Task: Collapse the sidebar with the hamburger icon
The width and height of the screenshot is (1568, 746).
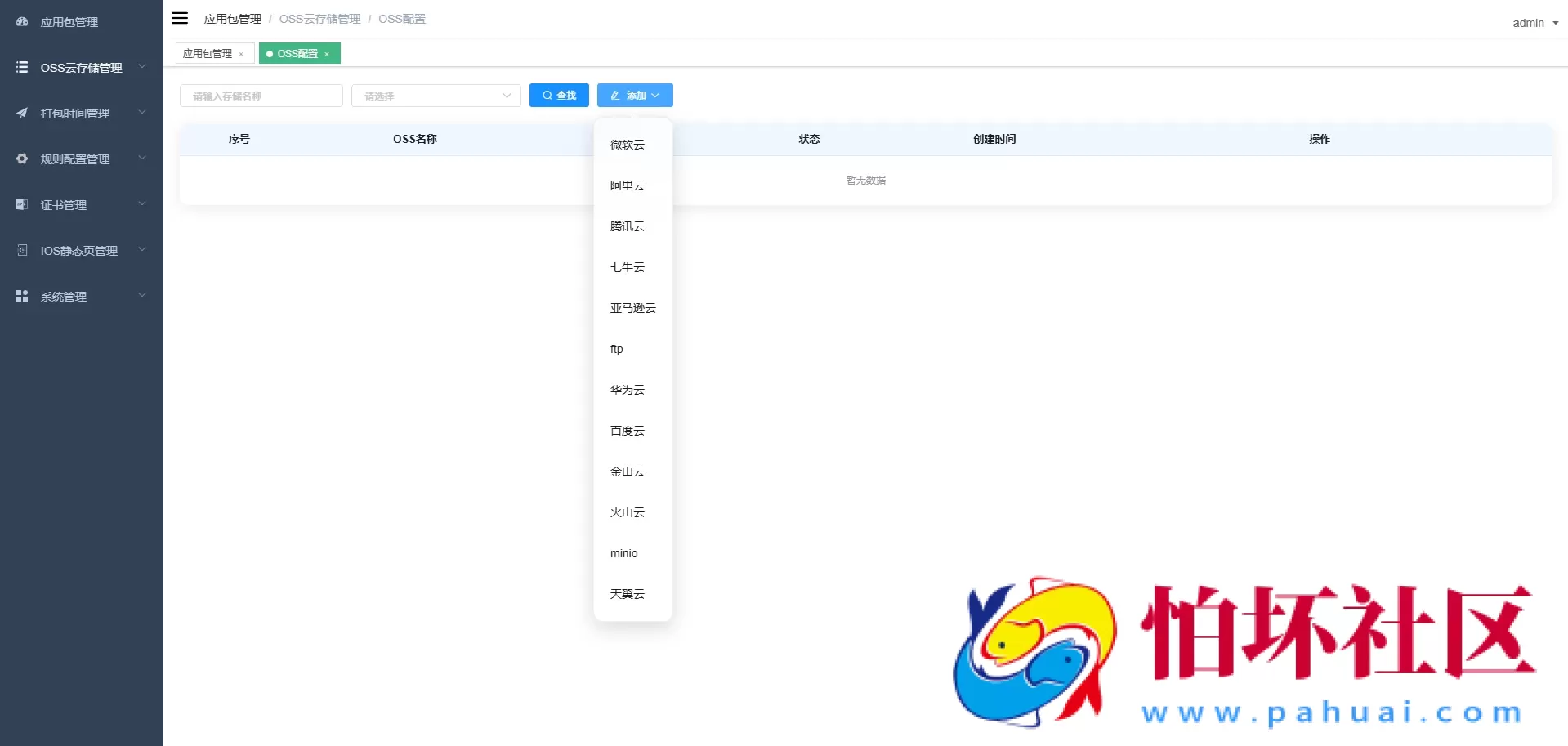Action: pyautogui.click(x=180, y=18)
